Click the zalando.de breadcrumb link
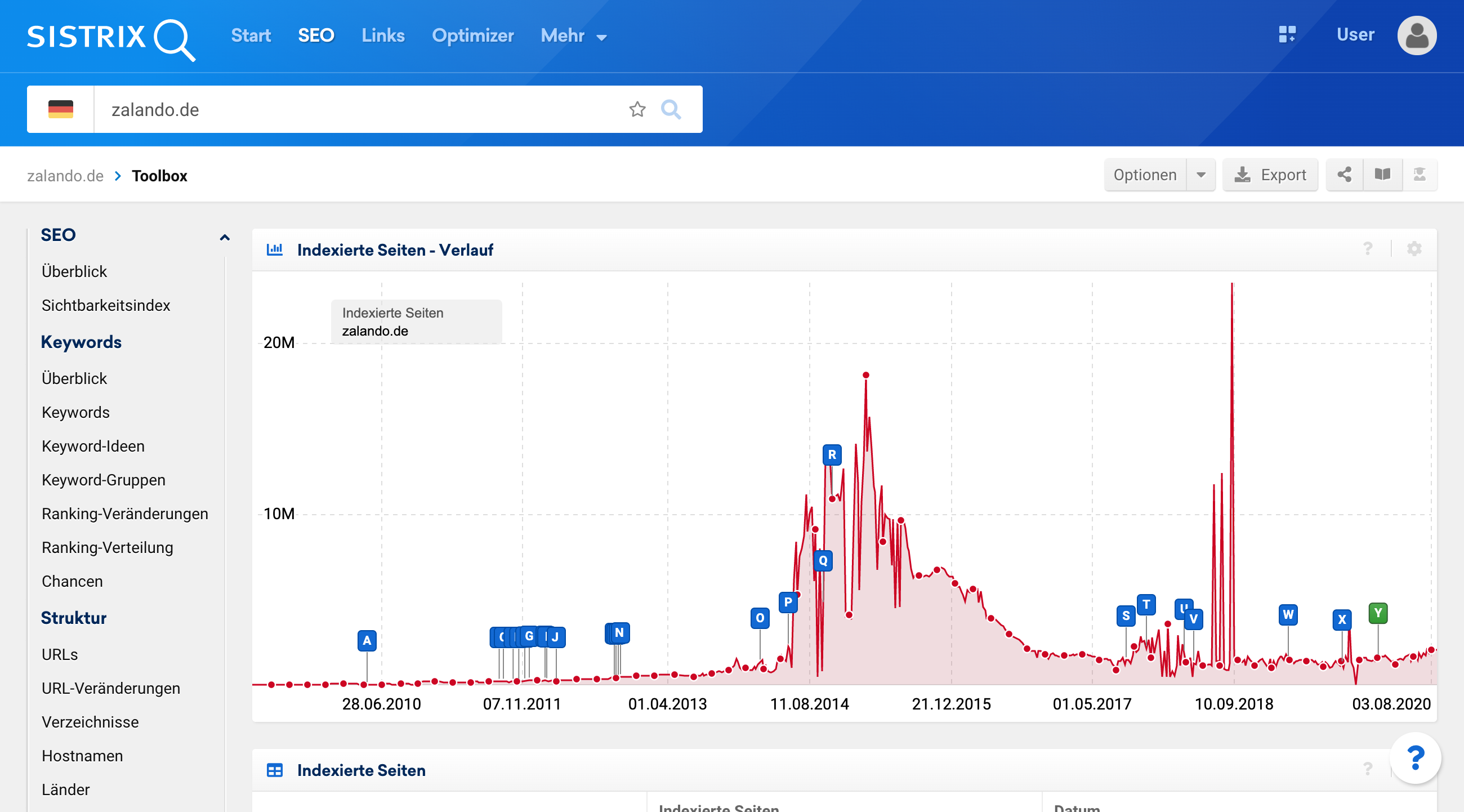The image size is (1464, 812). 65,176
